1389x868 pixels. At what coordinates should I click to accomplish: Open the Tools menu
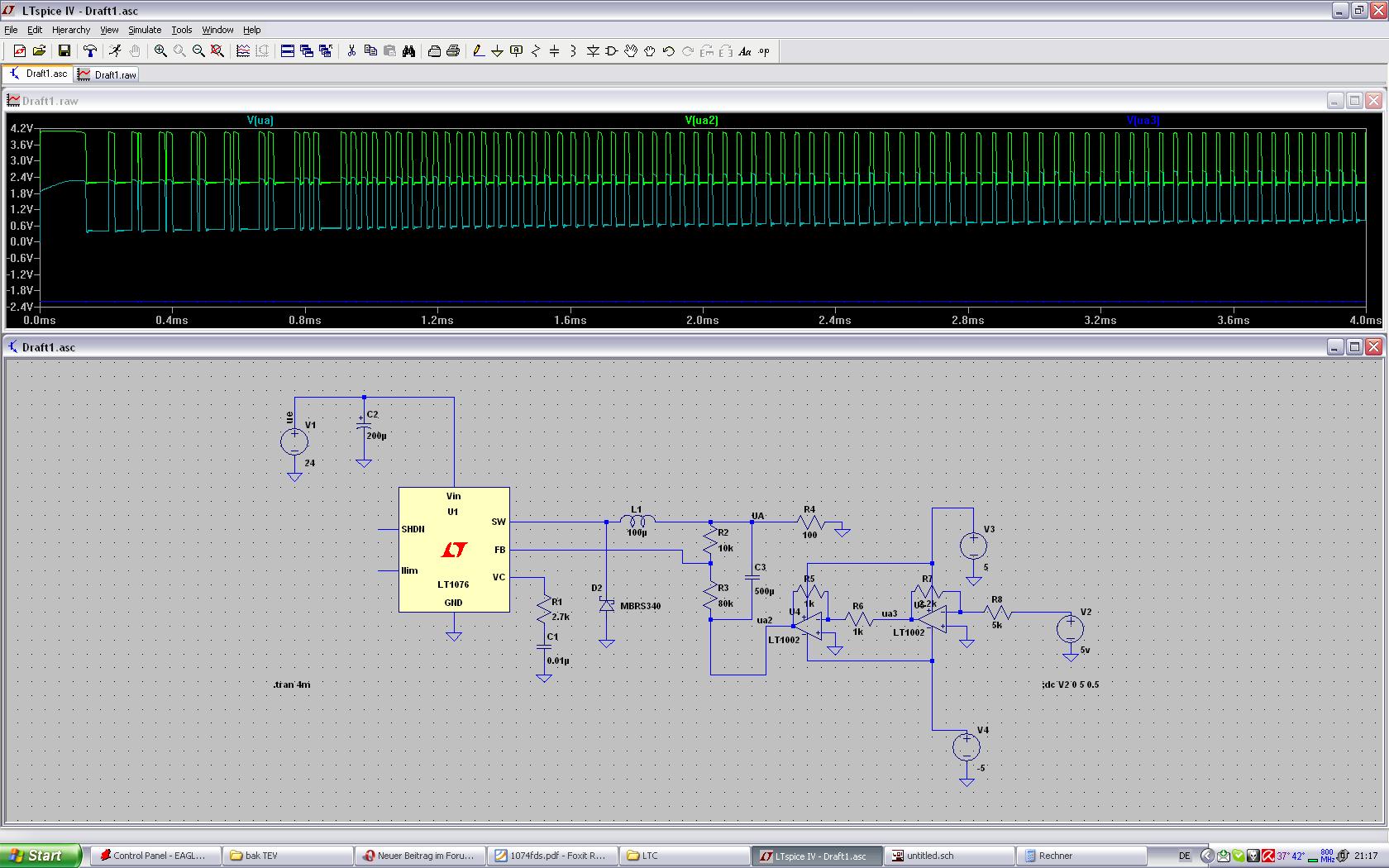tap(182, 30)
